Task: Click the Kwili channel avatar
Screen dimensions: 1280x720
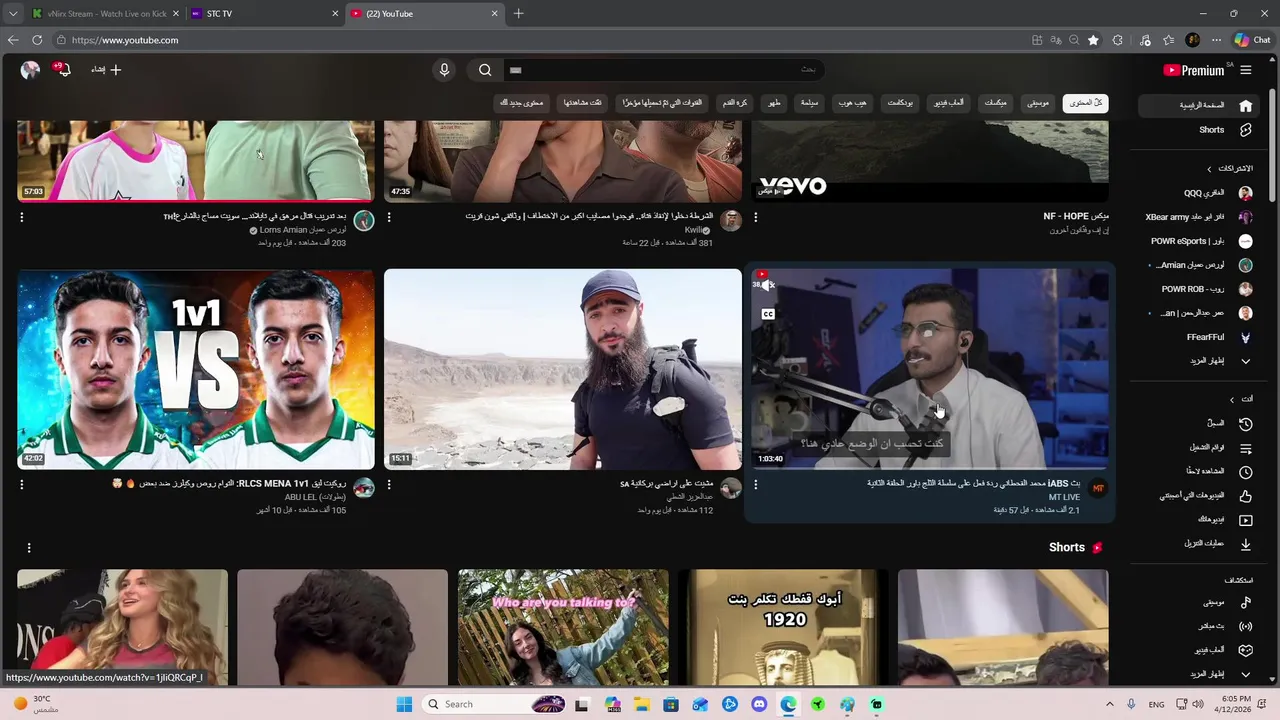Action: (731, 220)
